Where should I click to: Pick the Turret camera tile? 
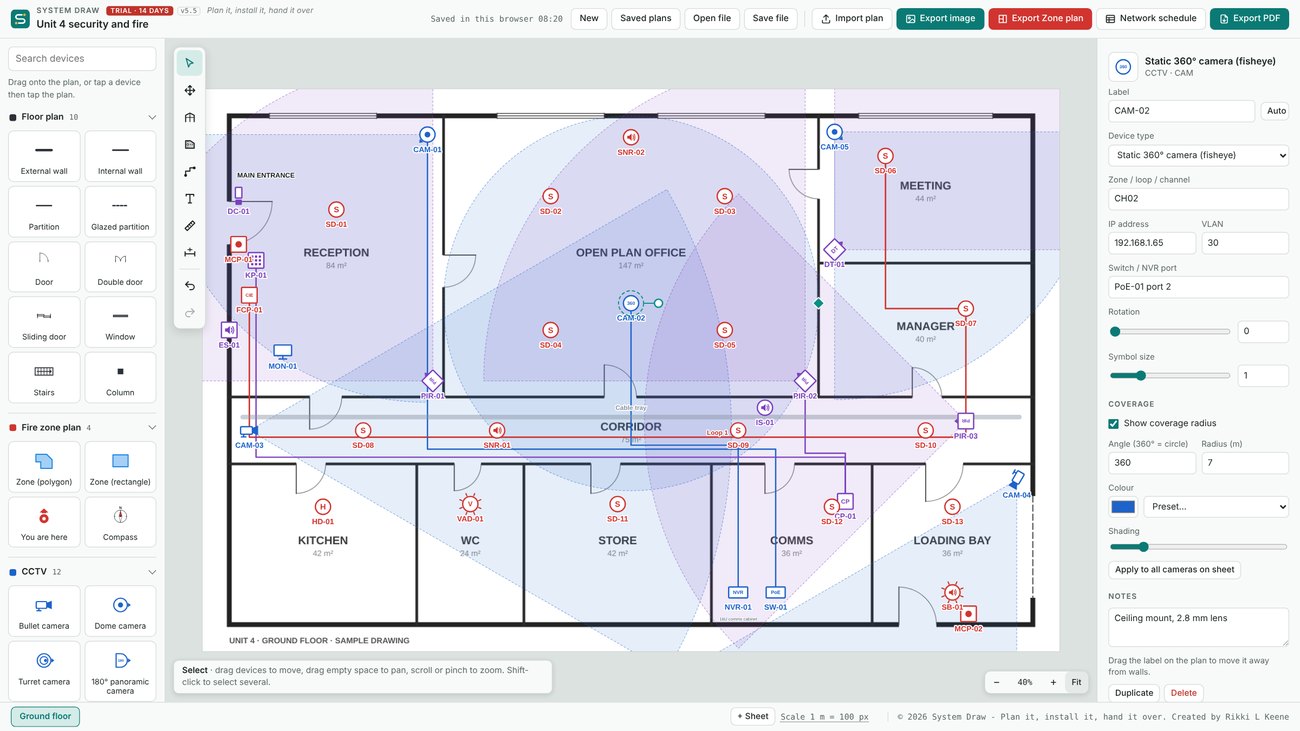(44, 669)
